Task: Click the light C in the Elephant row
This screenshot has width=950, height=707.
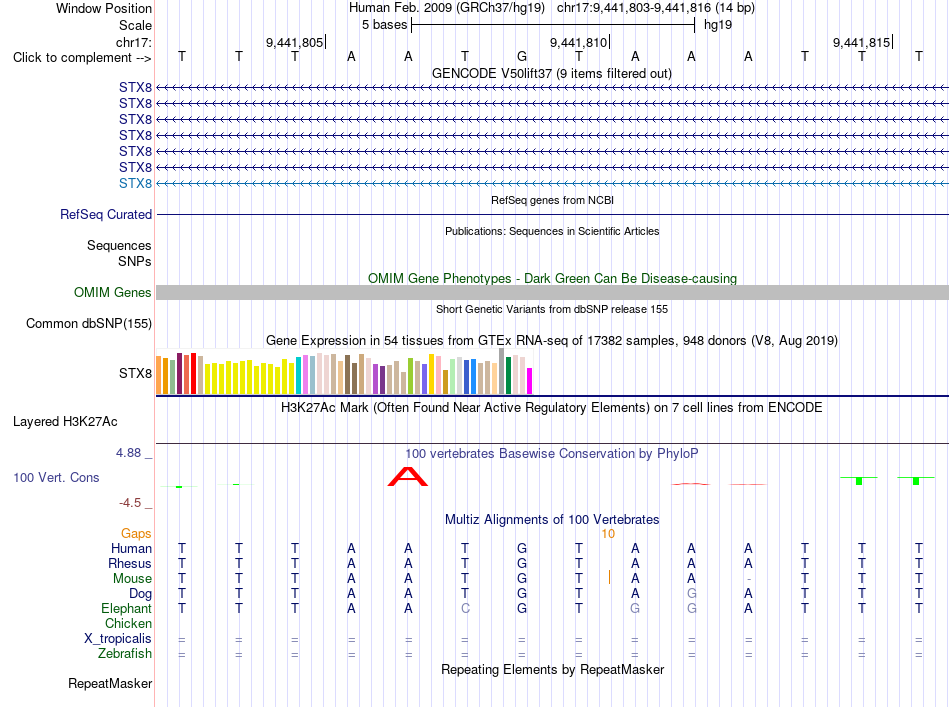Action: point(465,608)
